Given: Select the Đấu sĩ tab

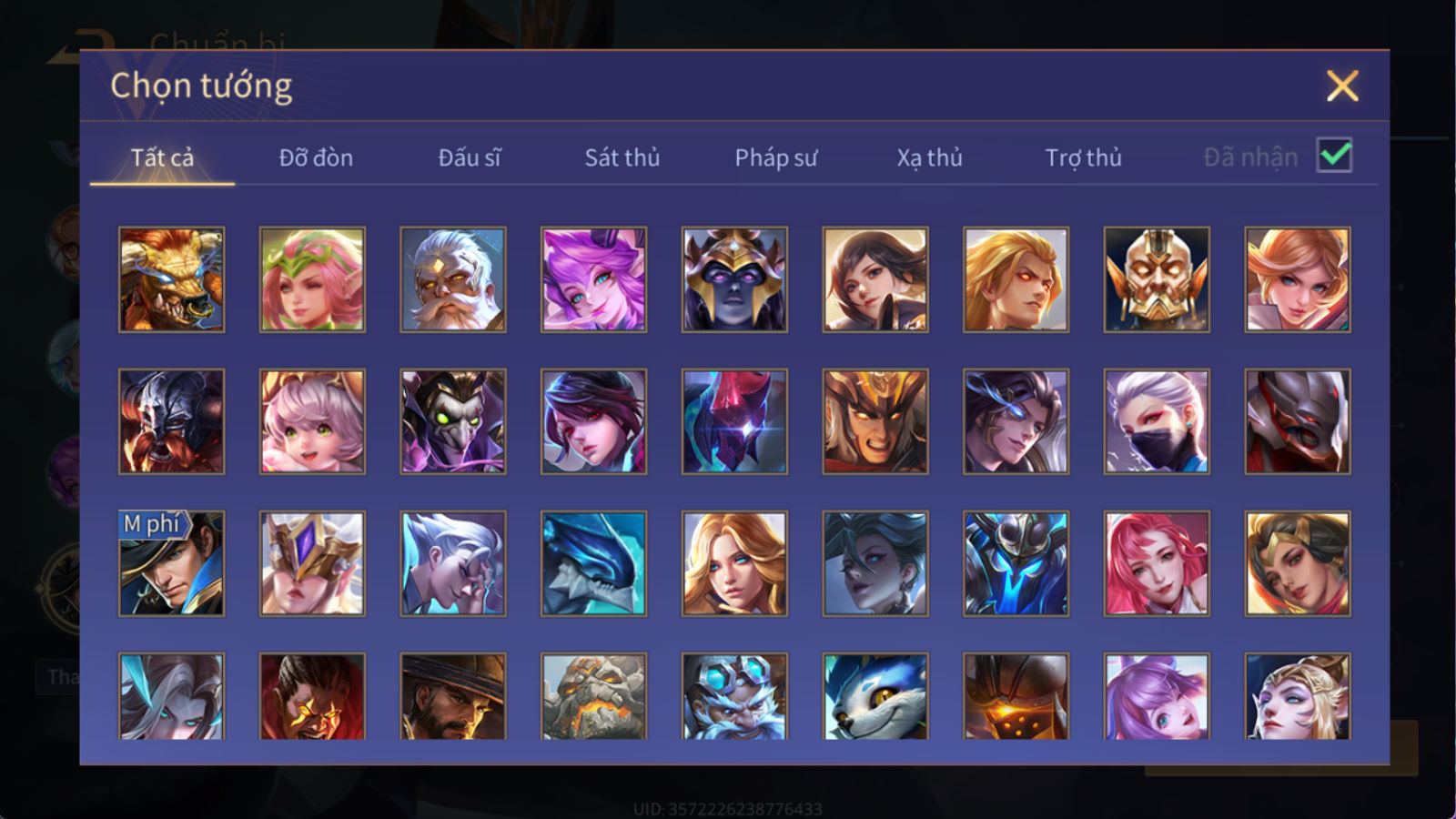Looking at the screenshot, I should (470, 157).
